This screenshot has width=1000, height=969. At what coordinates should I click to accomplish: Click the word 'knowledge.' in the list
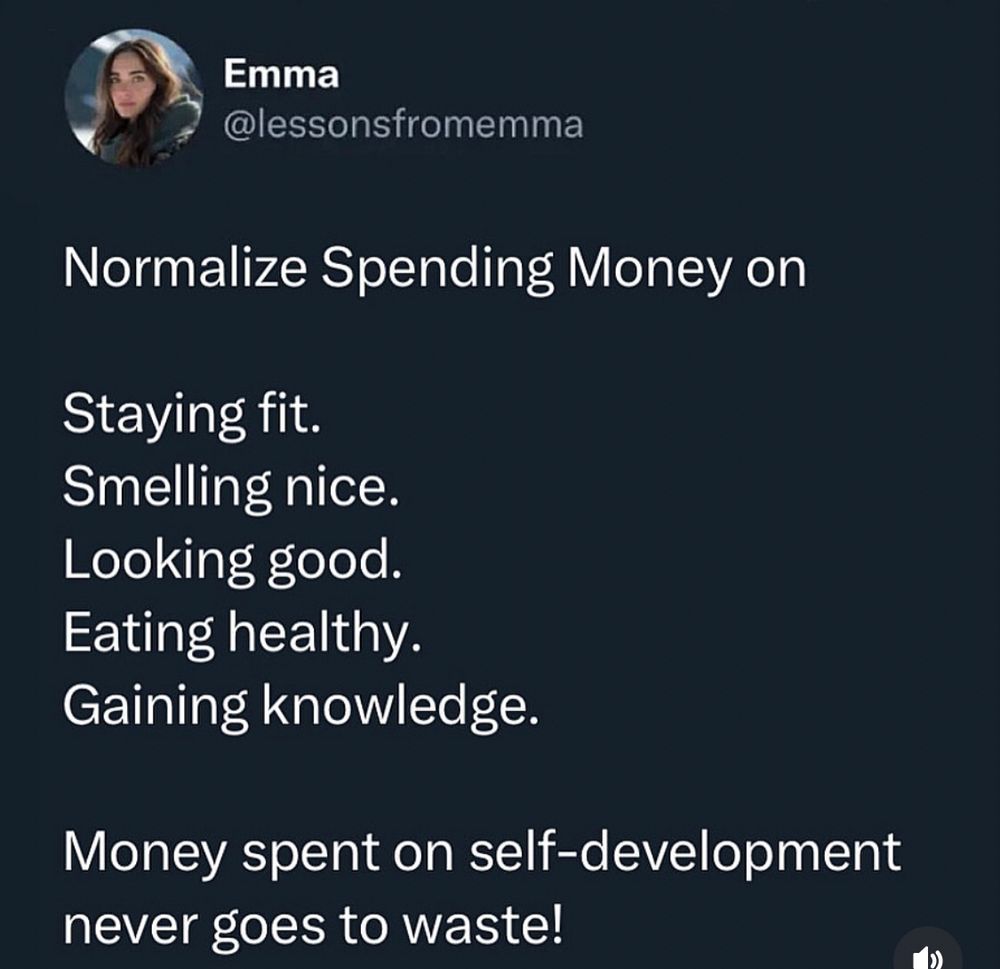401,708
